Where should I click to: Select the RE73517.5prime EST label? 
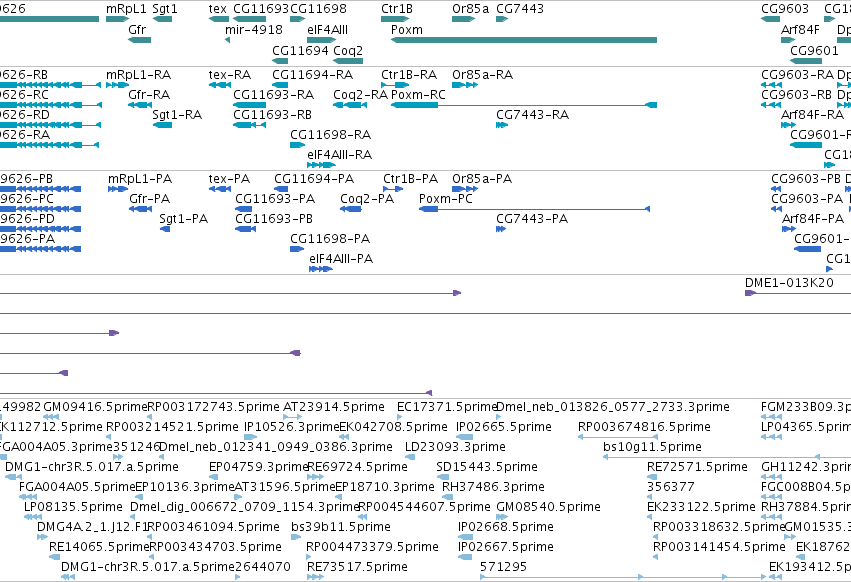point(357,567)
